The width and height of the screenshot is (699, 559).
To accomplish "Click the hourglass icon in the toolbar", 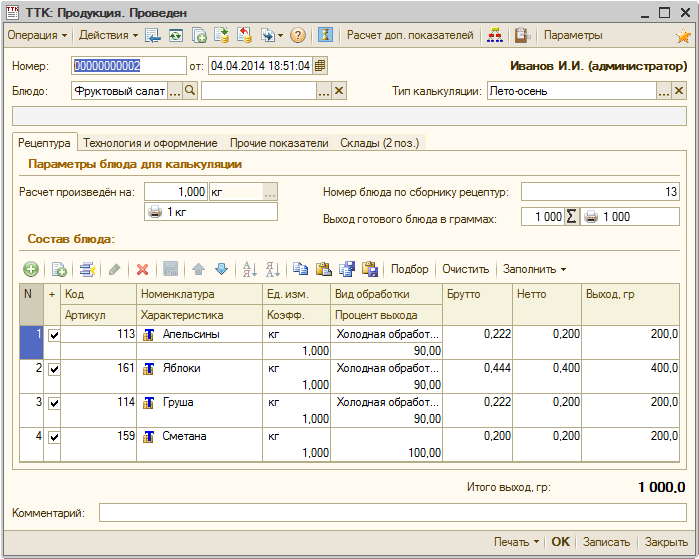I will (326, 35).
